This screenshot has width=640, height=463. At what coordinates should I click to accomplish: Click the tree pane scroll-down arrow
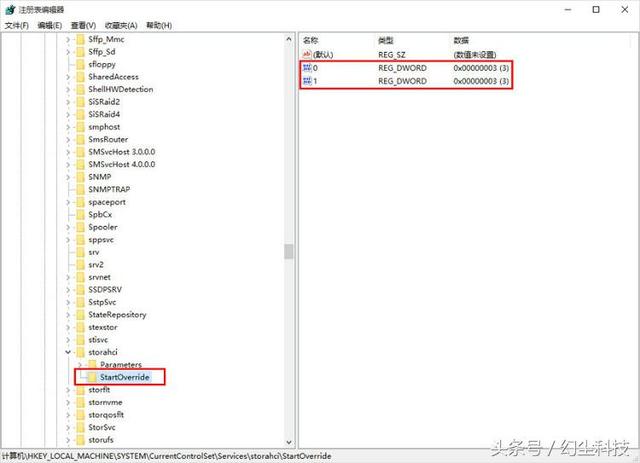289,442
